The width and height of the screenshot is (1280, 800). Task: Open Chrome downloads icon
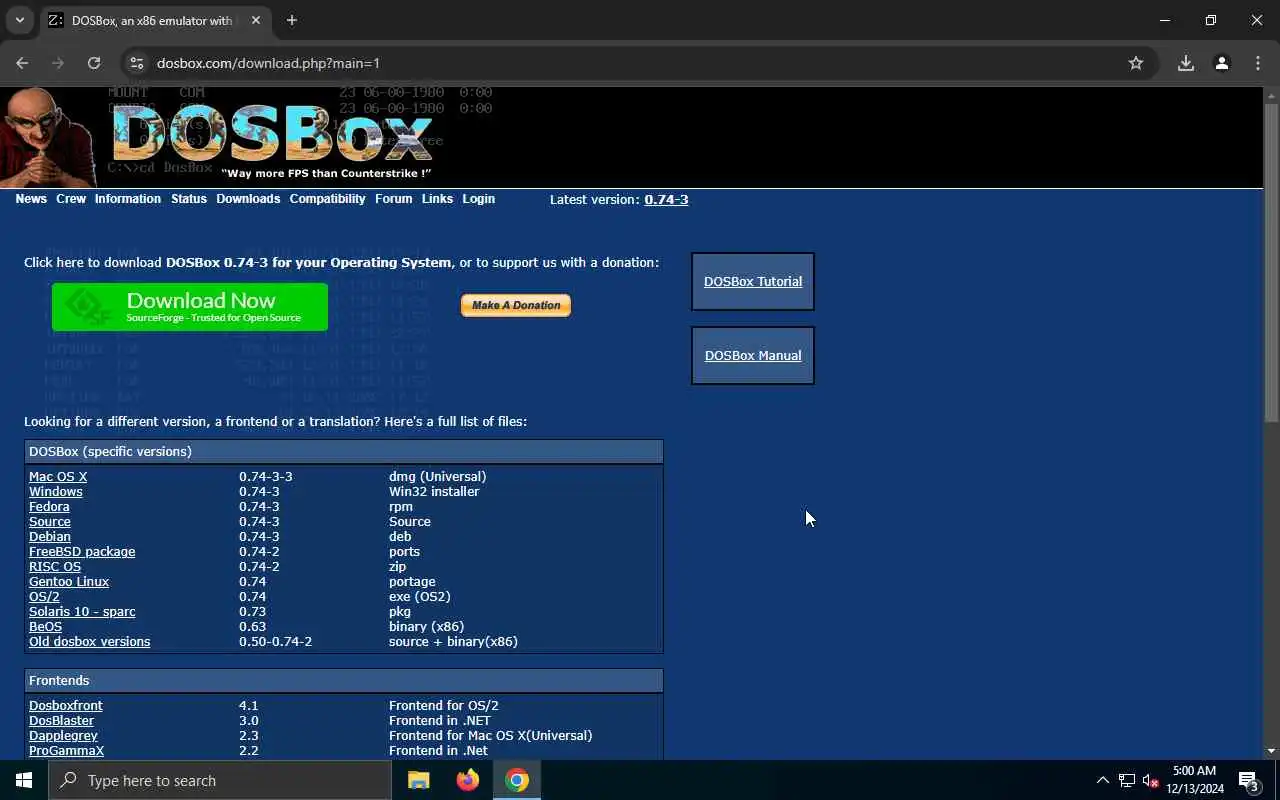(1186, 63)
